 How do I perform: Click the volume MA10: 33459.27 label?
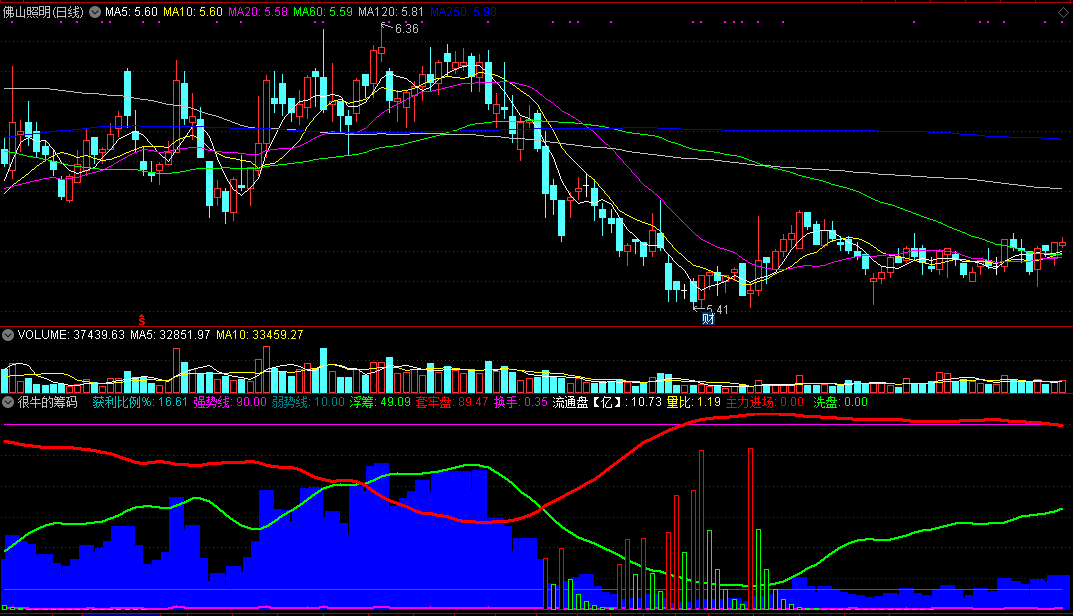(259, 335)
